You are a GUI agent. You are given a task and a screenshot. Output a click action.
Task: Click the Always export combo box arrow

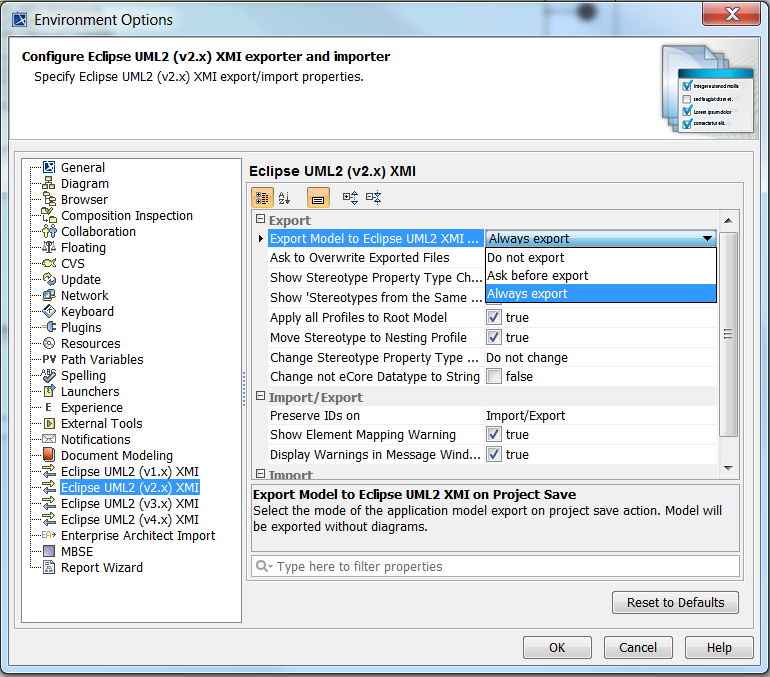pos(708,239)
